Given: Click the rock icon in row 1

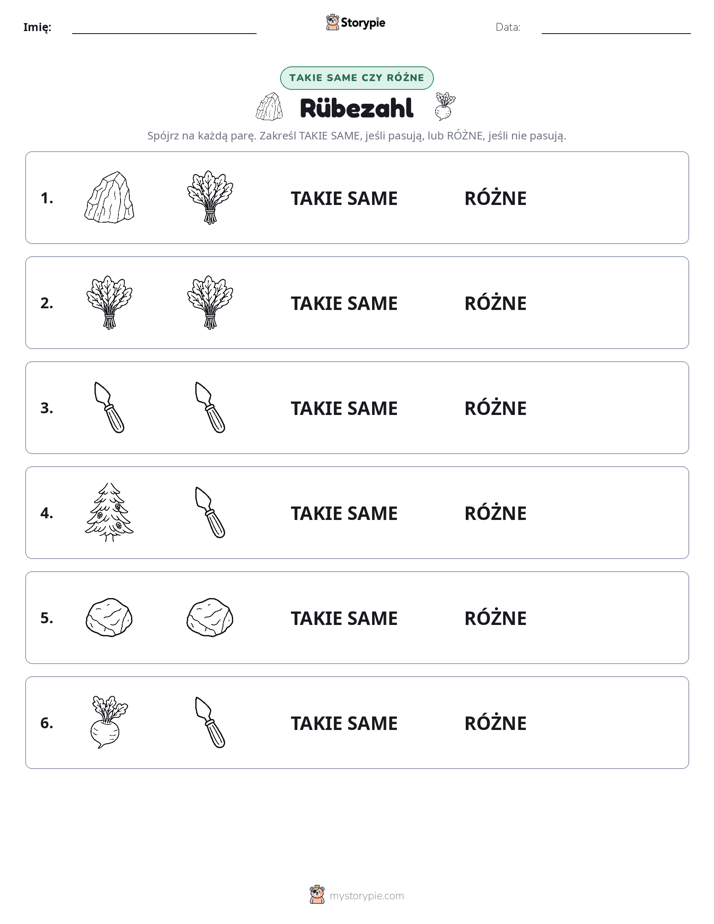Looking at the screenshot, I should (x=109, y=197).
